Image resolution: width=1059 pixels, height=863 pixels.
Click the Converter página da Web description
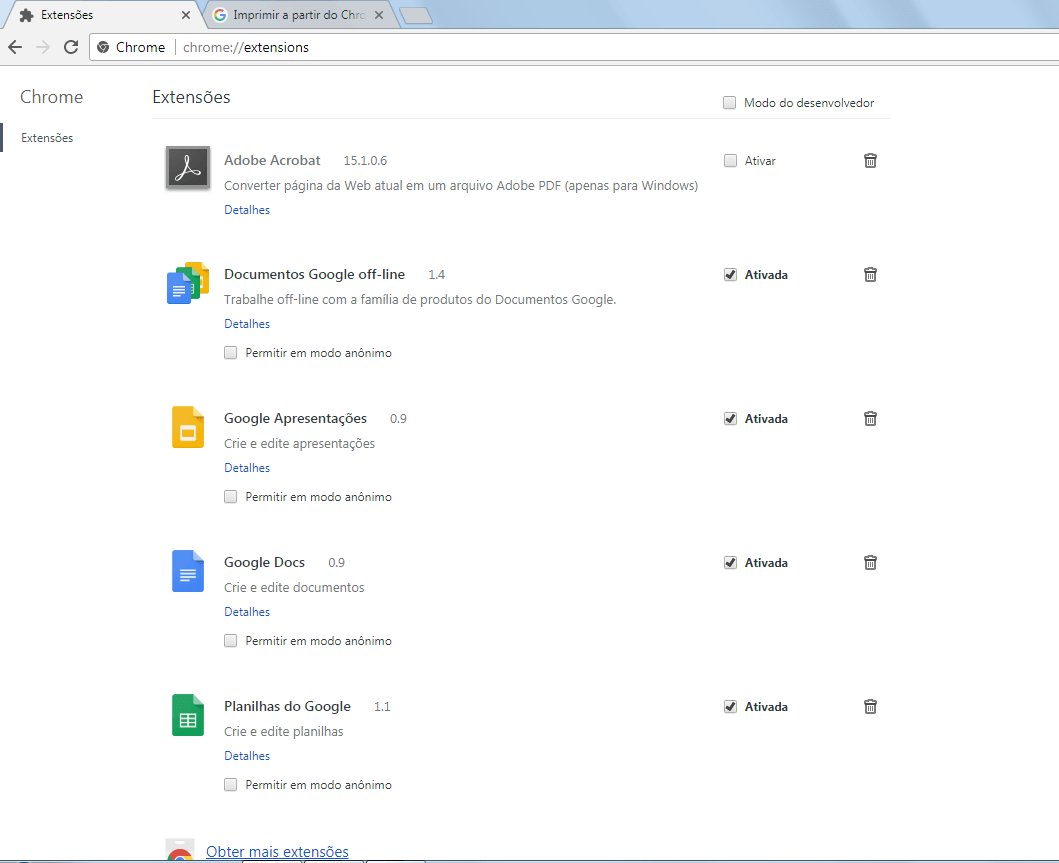pos(461,186)
